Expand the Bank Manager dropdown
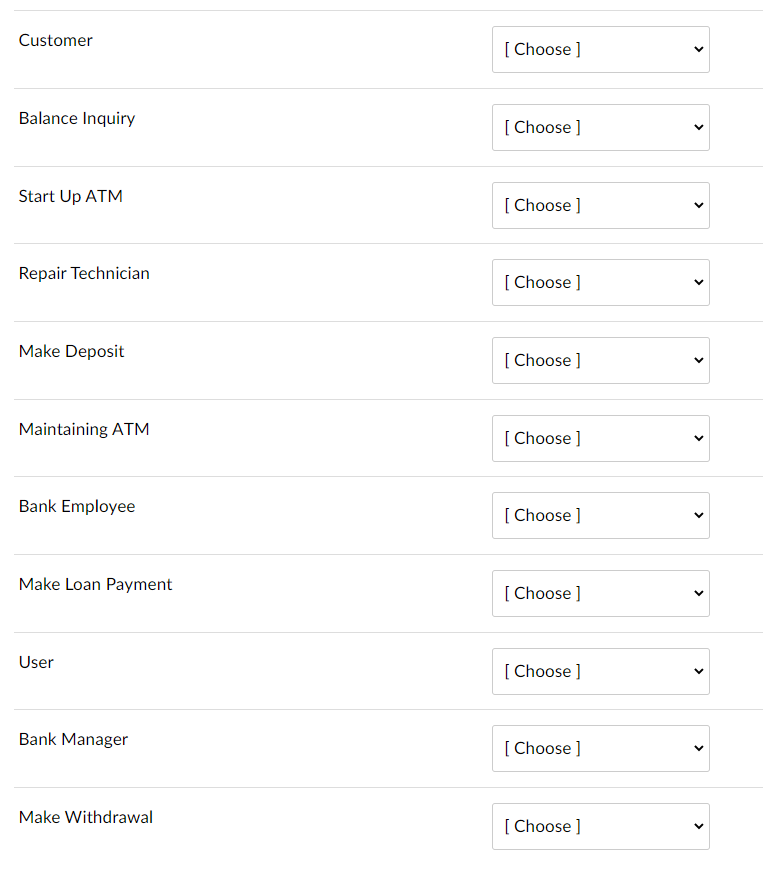 (x=600, y=748)
